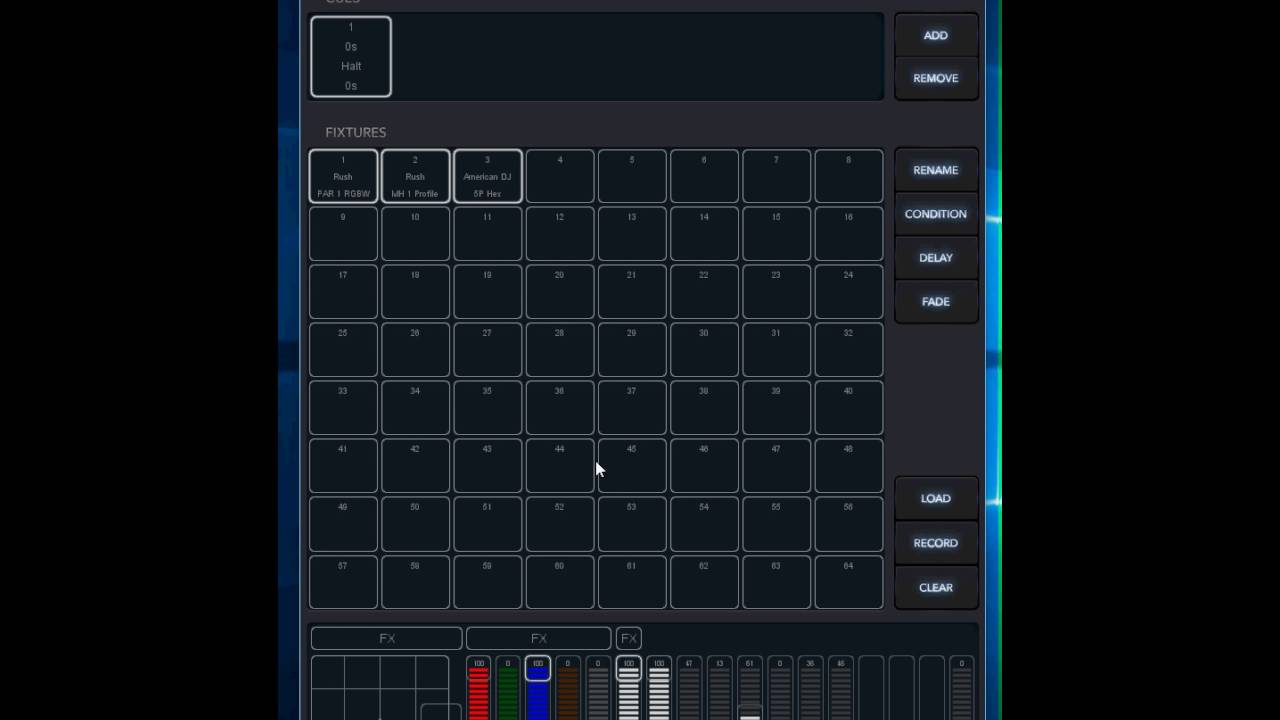1280x720 pixels.
Task: Click the LOAD button
Action: [x=936, y=498]
